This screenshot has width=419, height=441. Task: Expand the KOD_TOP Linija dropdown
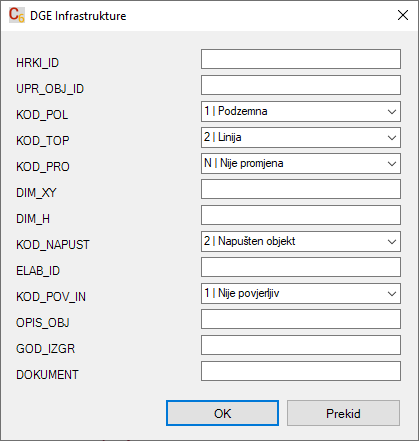[x=392, y=138]
